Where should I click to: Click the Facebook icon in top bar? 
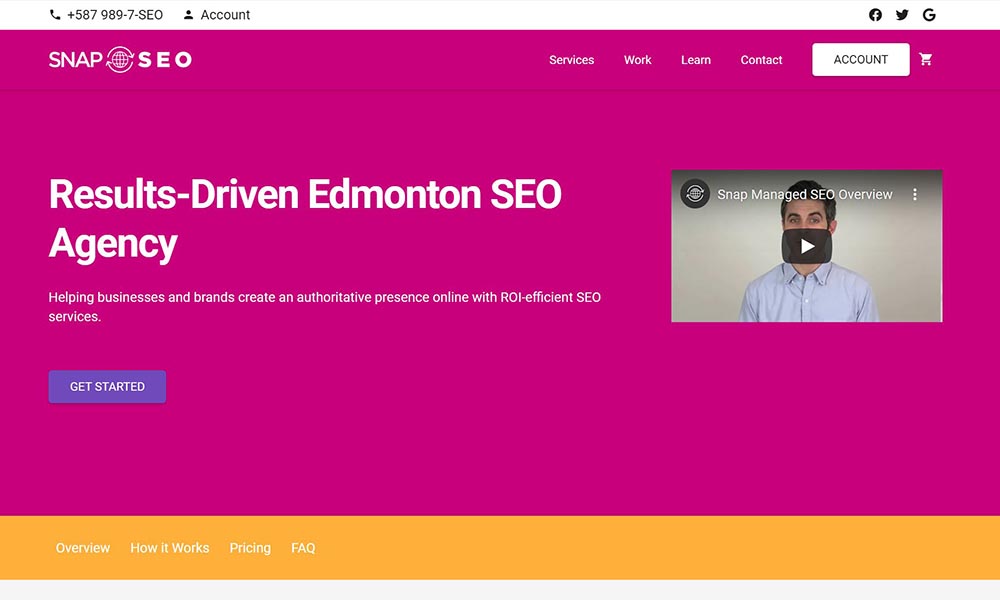(x=875, y=15)
